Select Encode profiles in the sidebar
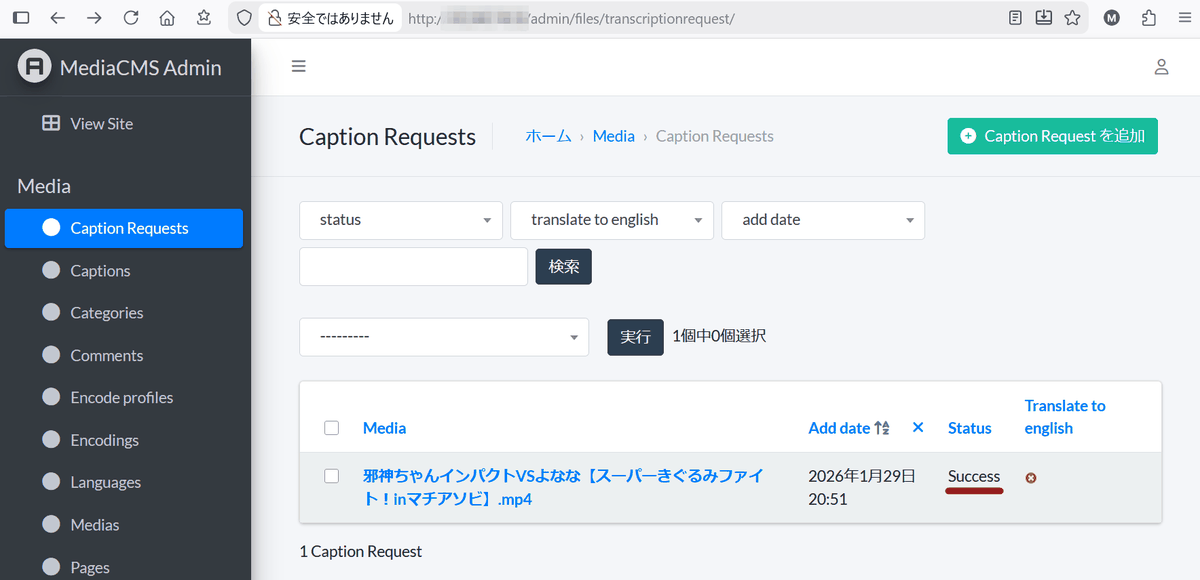1200x580 pixels. tap(121, 398)
